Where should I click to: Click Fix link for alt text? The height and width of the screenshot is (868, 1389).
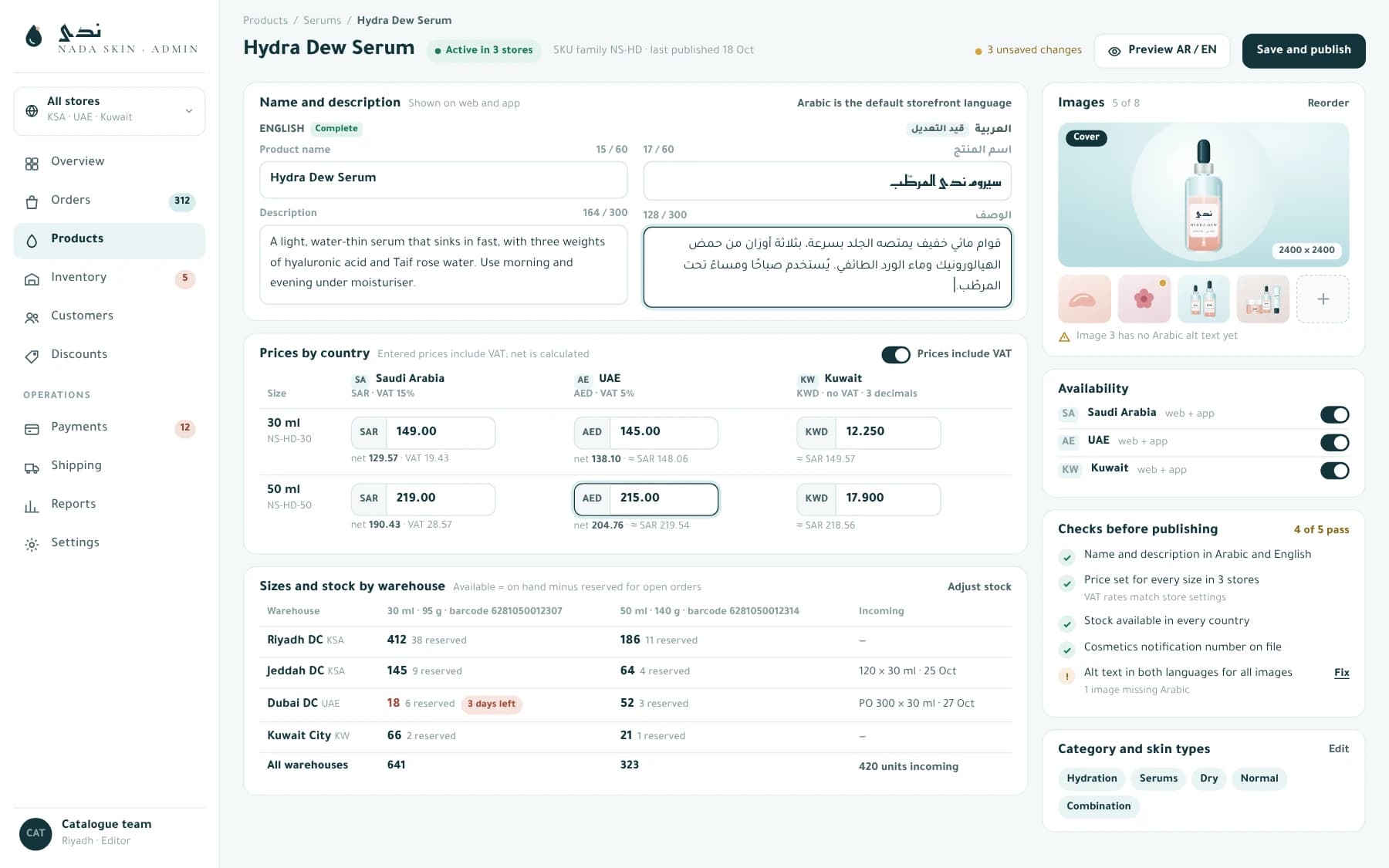pyautogui.click(x=1342, y=673)
